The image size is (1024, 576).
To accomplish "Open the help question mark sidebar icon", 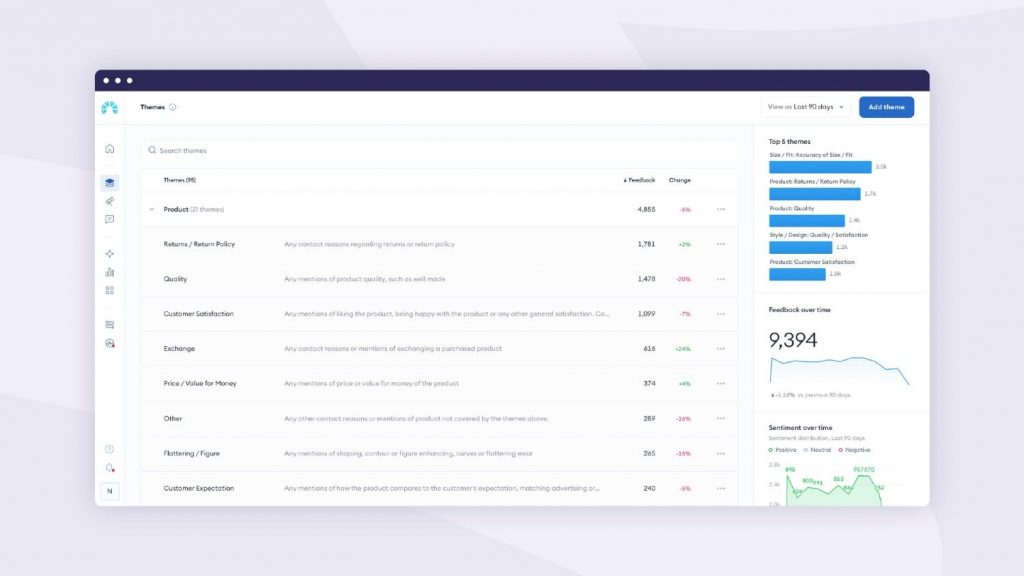I will pyautogui.click(x=110, y=449).
